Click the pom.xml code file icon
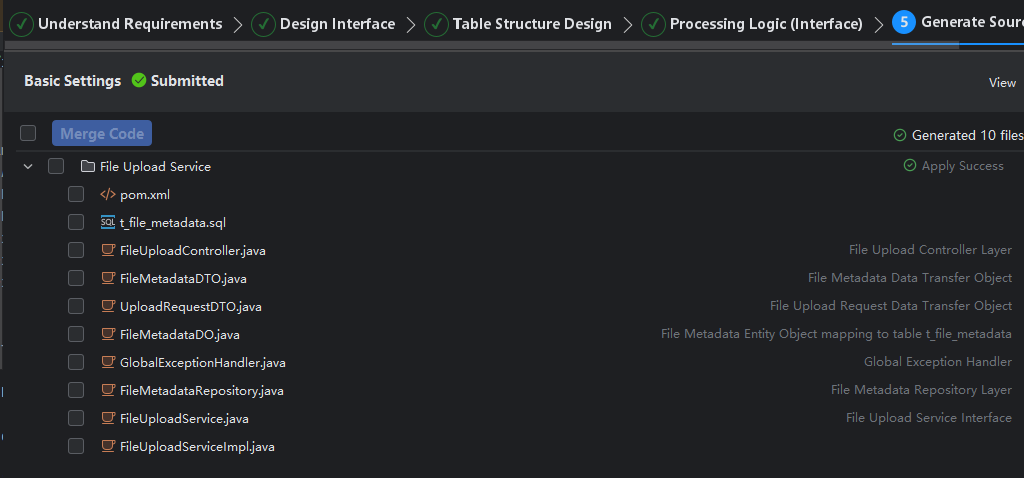 [108, 195]
